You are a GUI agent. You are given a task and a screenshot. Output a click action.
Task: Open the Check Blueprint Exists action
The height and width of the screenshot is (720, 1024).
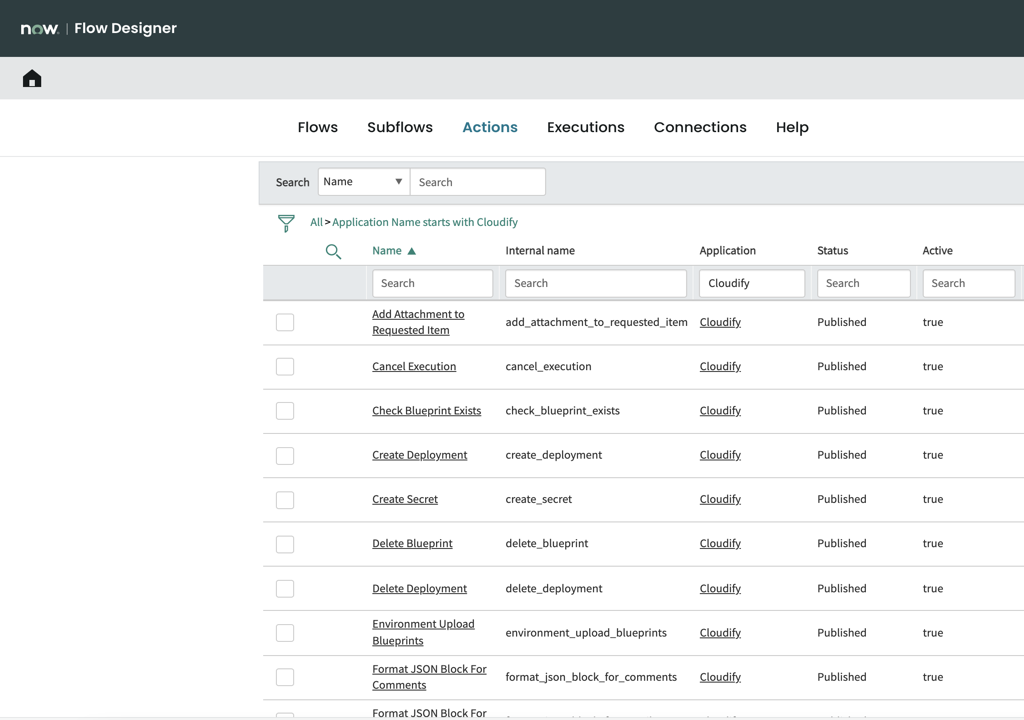pos(426,411)
